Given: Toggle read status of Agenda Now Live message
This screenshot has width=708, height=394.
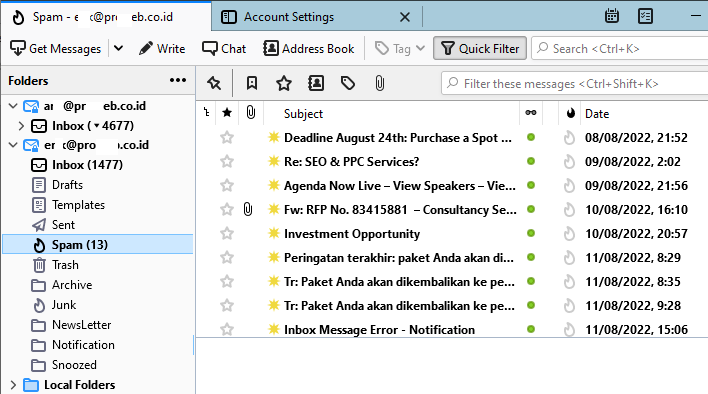Looking at the screenshot, I should (x=531, y=185).
